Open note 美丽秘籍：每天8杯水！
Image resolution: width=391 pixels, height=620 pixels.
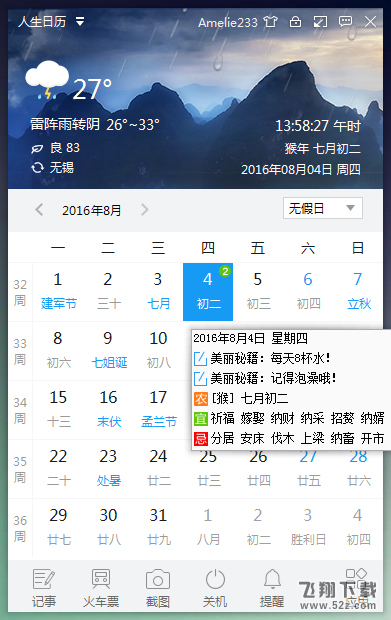pyautogui.click(x=262, y=358)
